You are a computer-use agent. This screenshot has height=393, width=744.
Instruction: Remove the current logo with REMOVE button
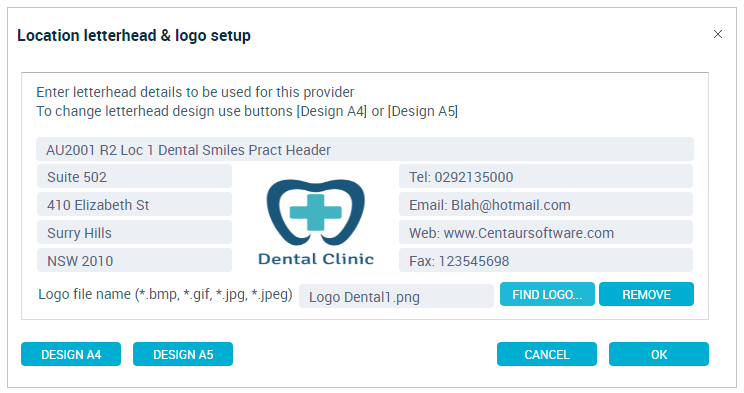click(646, 294)
